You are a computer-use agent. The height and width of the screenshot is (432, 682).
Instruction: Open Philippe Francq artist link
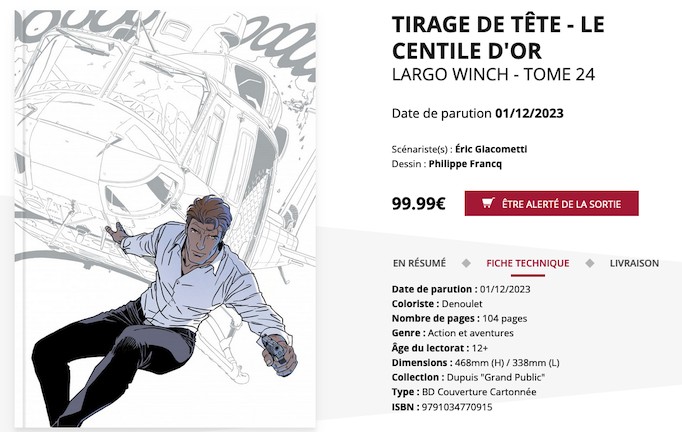click(x=465, y=164)
